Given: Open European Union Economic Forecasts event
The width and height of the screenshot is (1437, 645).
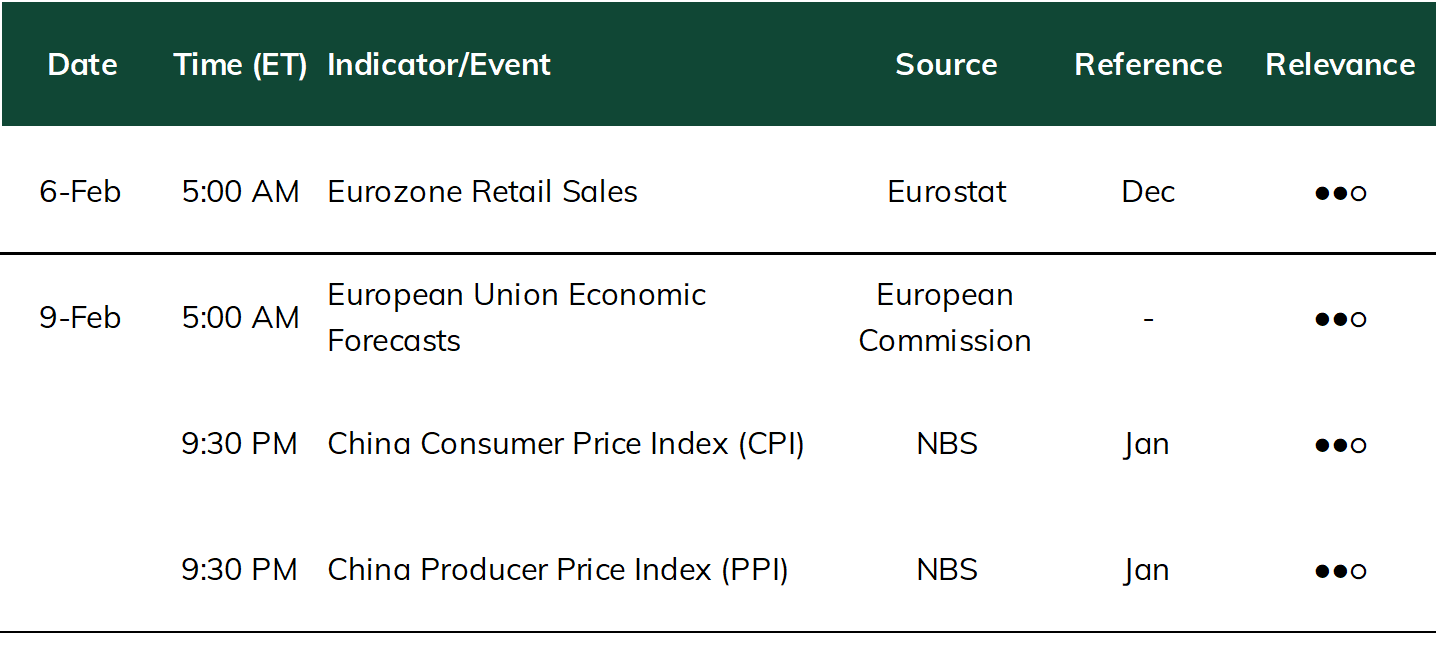Looking at the screenshot, I should [x=517, y=318].
